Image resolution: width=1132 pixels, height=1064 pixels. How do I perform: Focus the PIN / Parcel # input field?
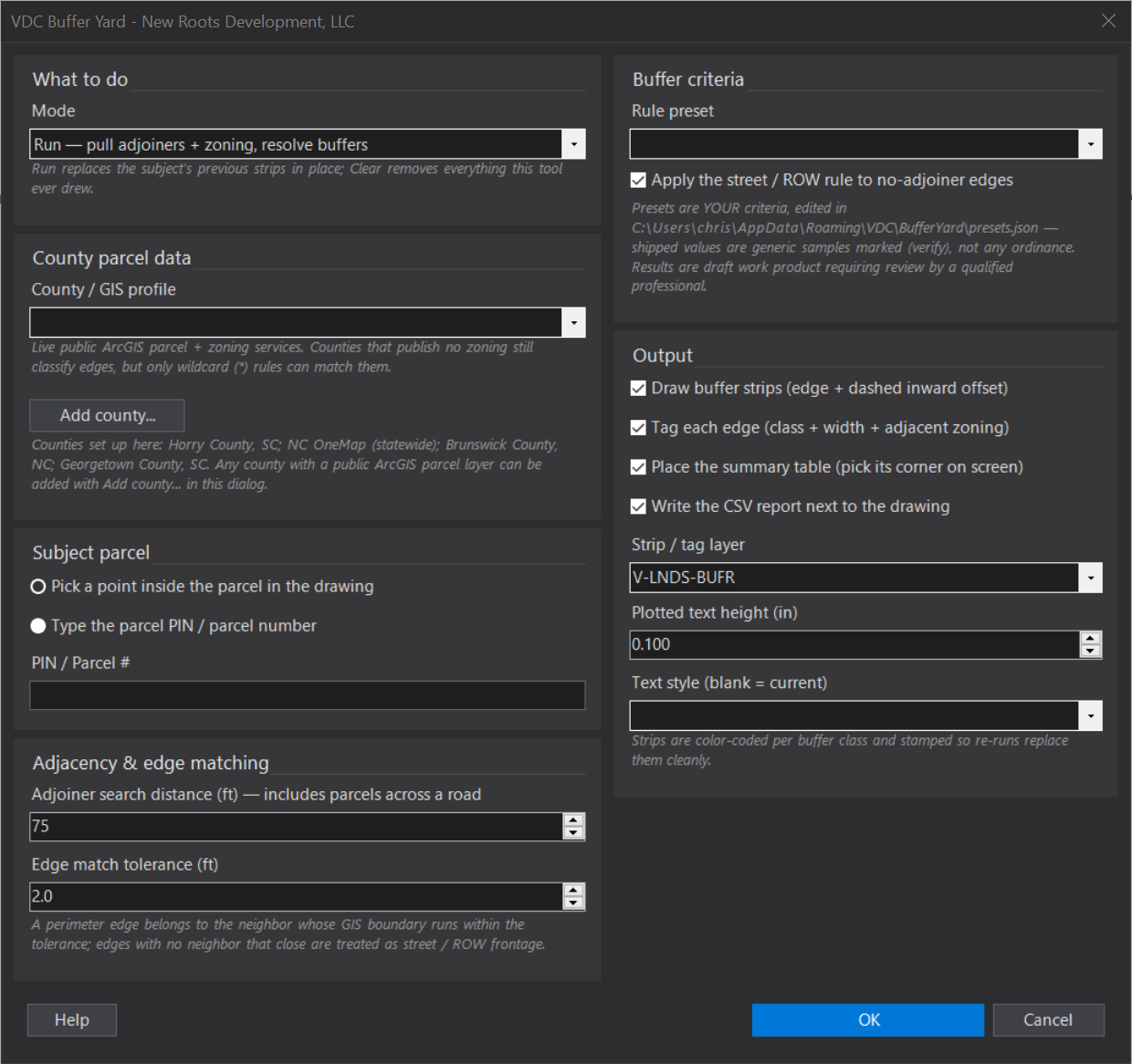pyautogui.click(x=308, y=695)
